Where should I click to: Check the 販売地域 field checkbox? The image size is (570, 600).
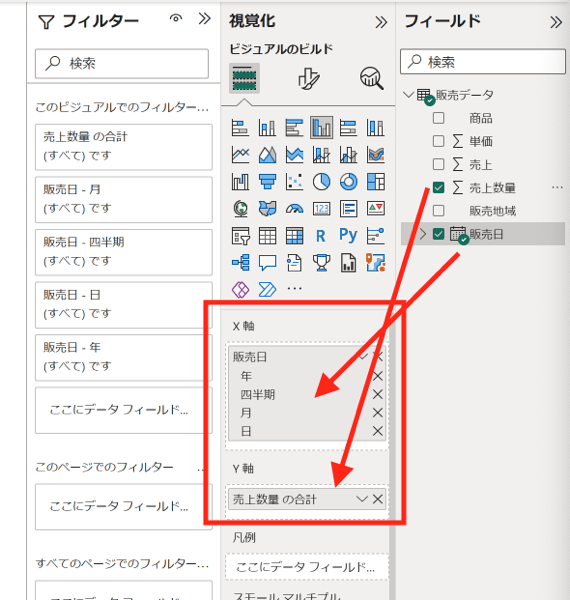point(438,210)
